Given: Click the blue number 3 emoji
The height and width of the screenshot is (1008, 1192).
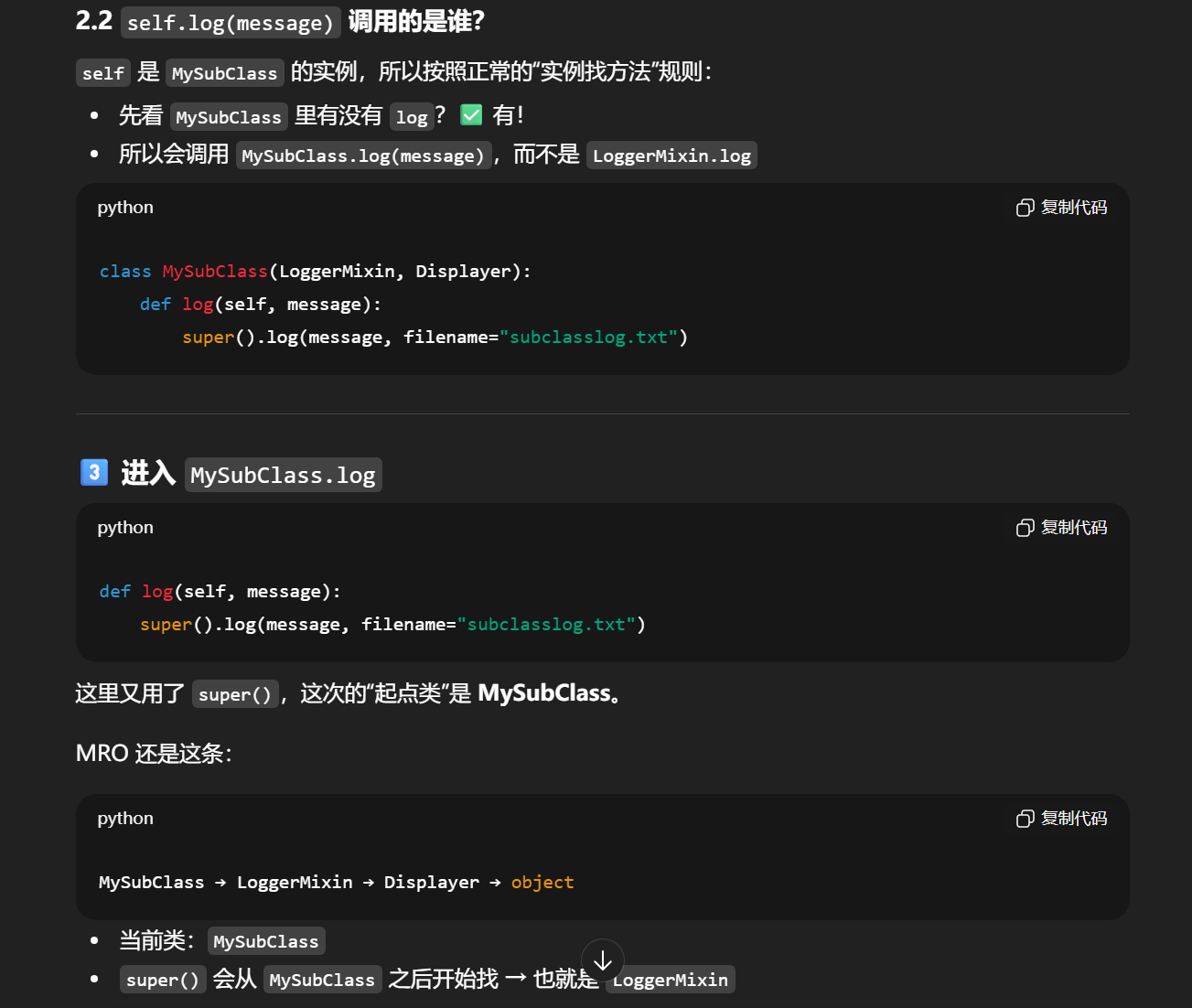Looking at the screenshot, I should (94, 472).
